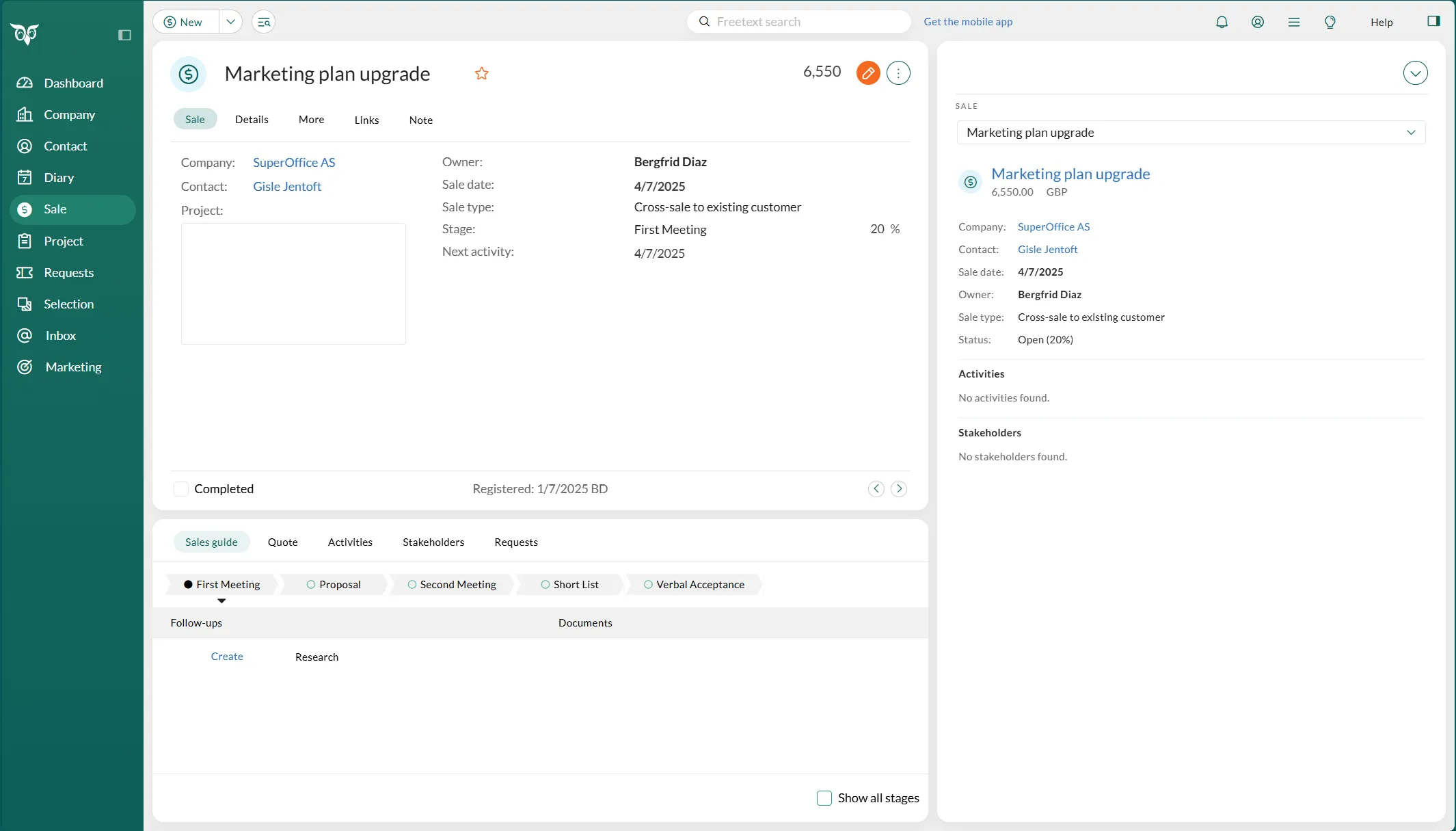1456x831 pixels.
Task: Click the orange edit pencil icon
Action: coord(868,72)
